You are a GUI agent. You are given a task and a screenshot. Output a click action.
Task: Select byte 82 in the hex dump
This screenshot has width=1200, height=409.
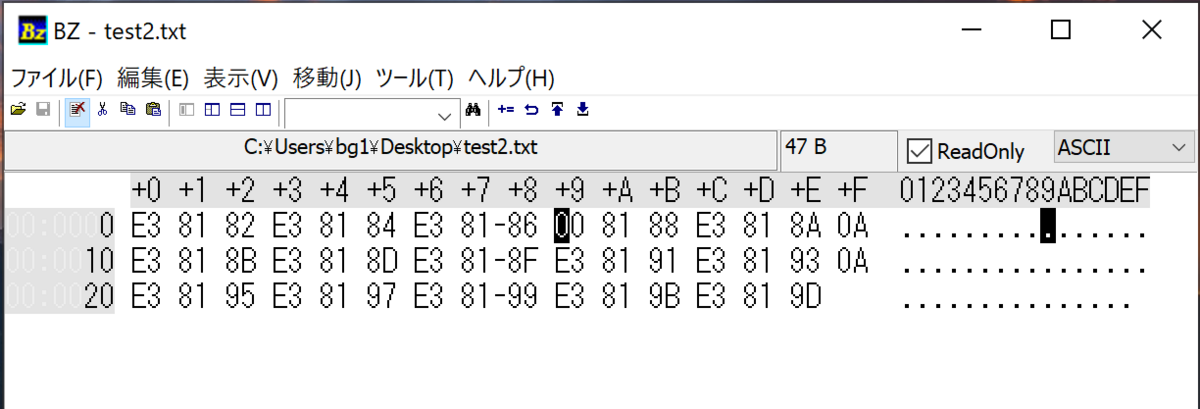(239, 227)
